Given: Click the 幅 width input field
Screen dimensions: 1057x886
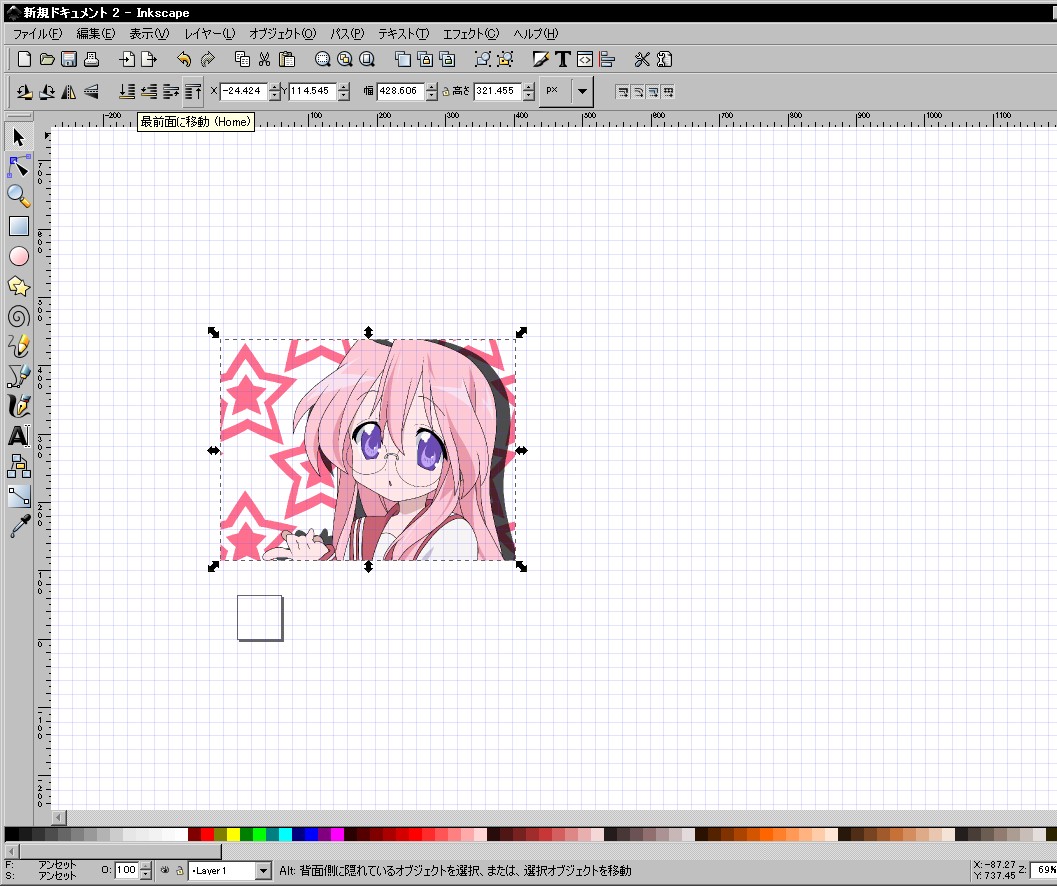Looking at the screenshot, I should tap(400, 91).
